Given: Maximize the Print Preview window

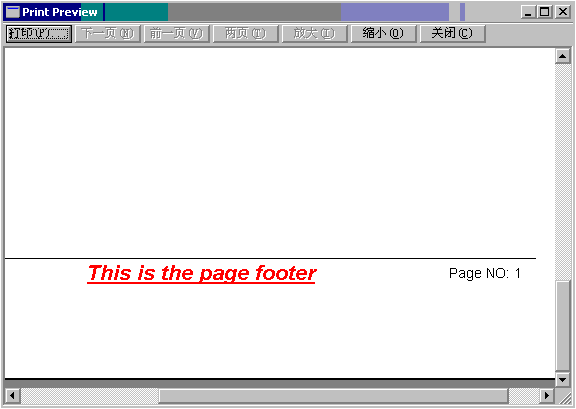Looking at the screenshot, I should tap(545, 12).
